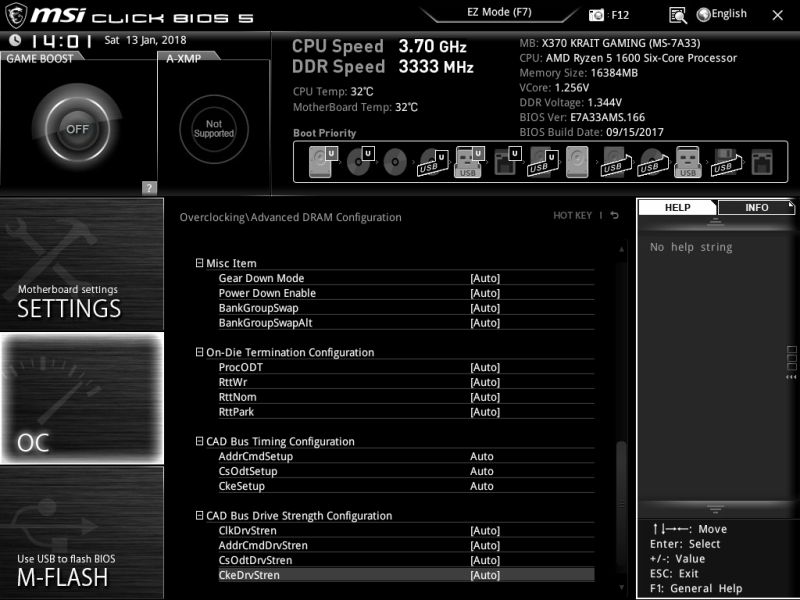Select the USB floppy boot device icon
Screen dimensions: 800x600
tap(726, 162)
